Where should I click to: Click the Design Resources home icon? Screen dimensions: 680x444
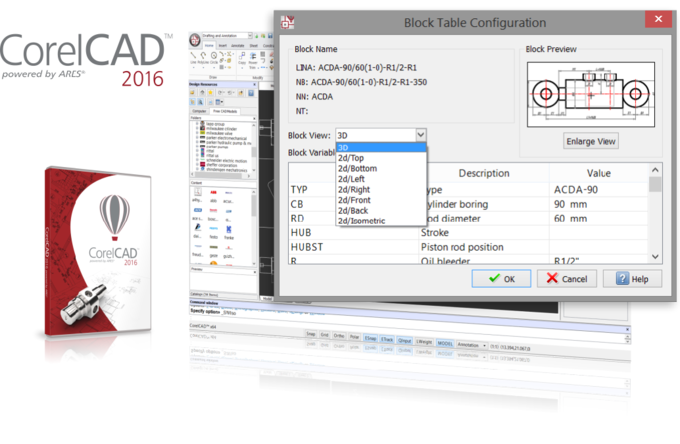(202, 92)
